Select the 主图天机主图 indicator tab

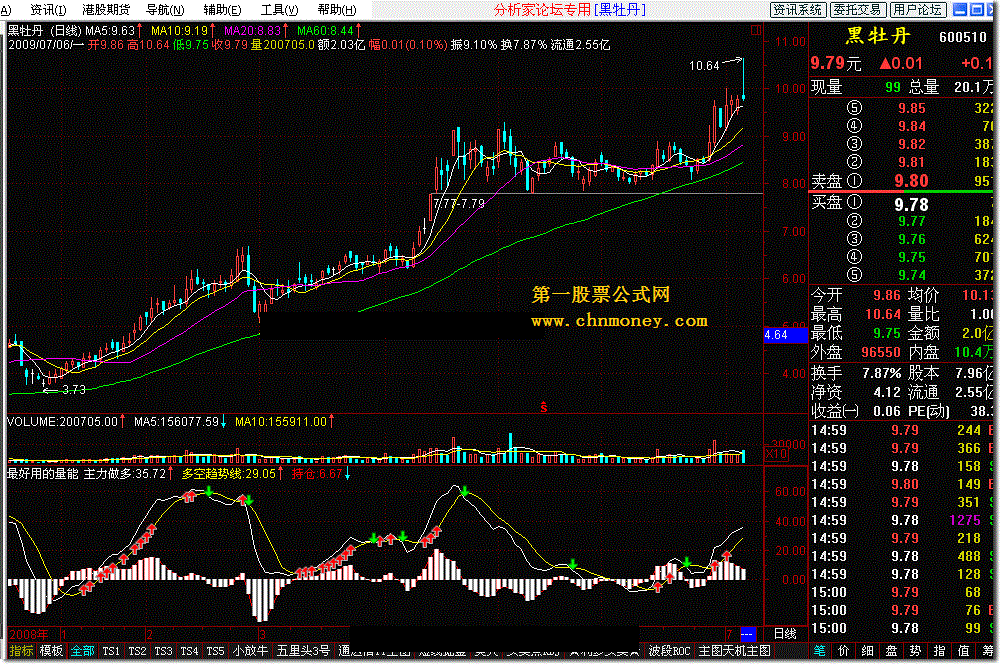734,651
